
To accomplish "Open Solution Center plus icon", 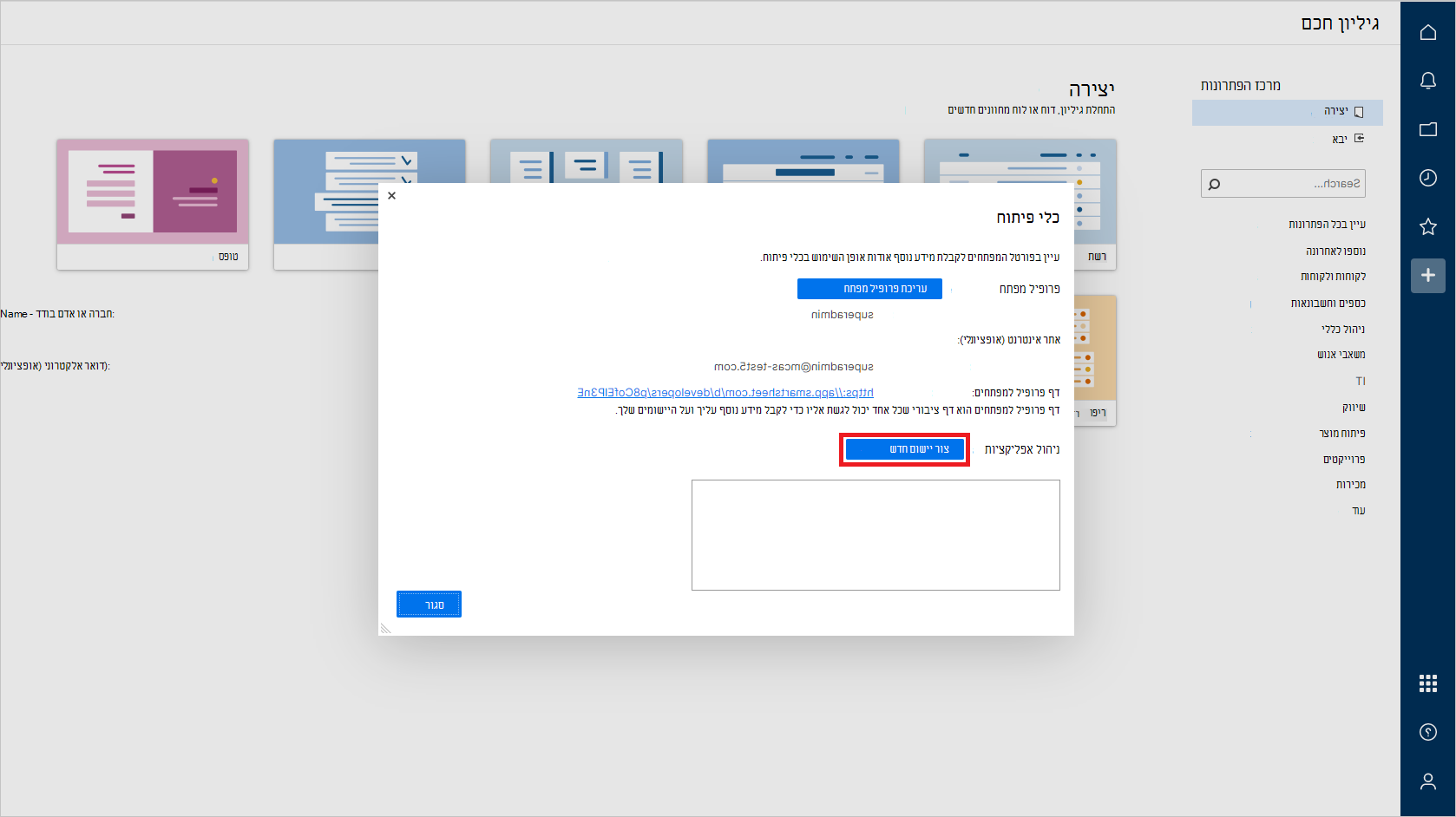I will click(x=1427, y=275).
